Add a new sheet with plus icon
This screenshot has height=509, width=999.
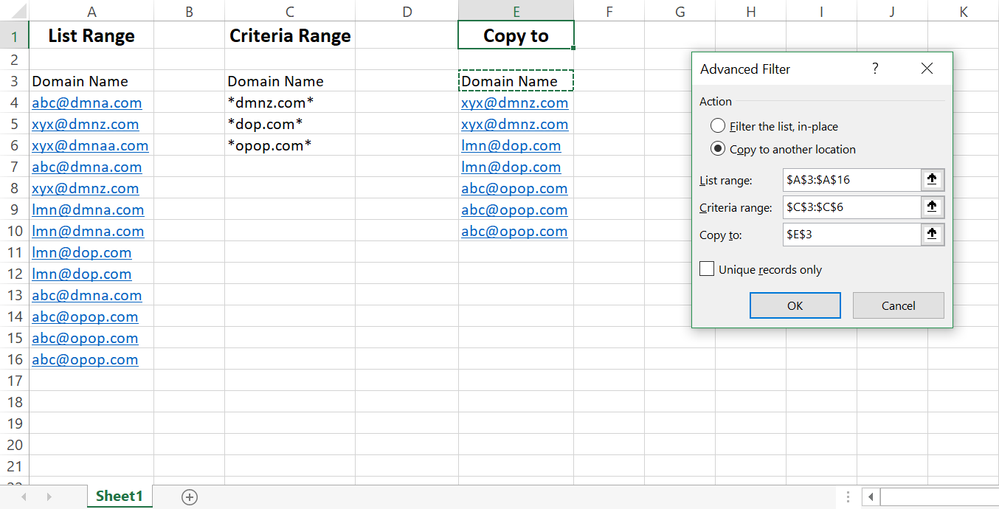[x=189, y=497]
